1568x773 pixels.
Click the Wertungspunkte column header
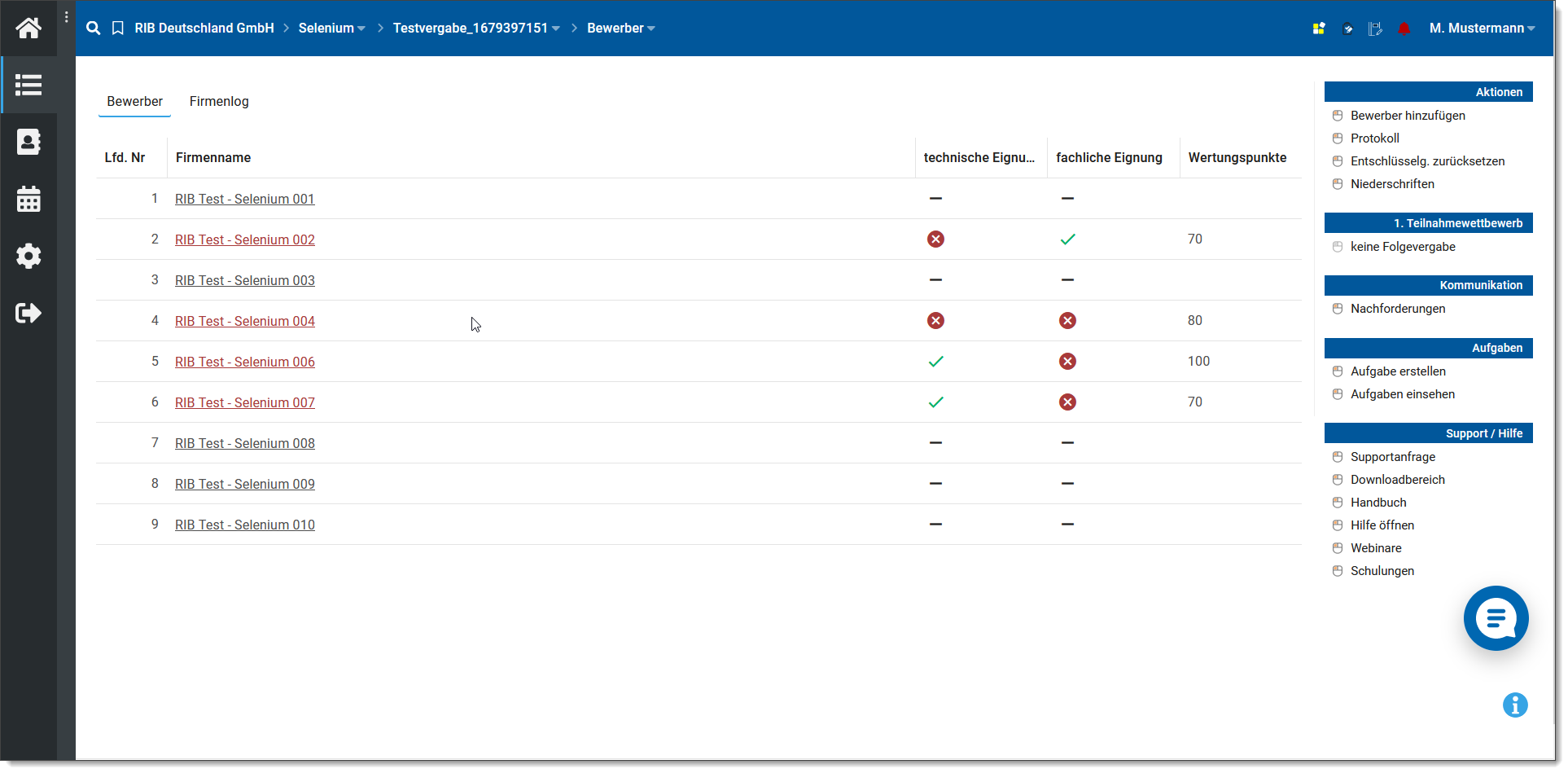[1237, 157]
